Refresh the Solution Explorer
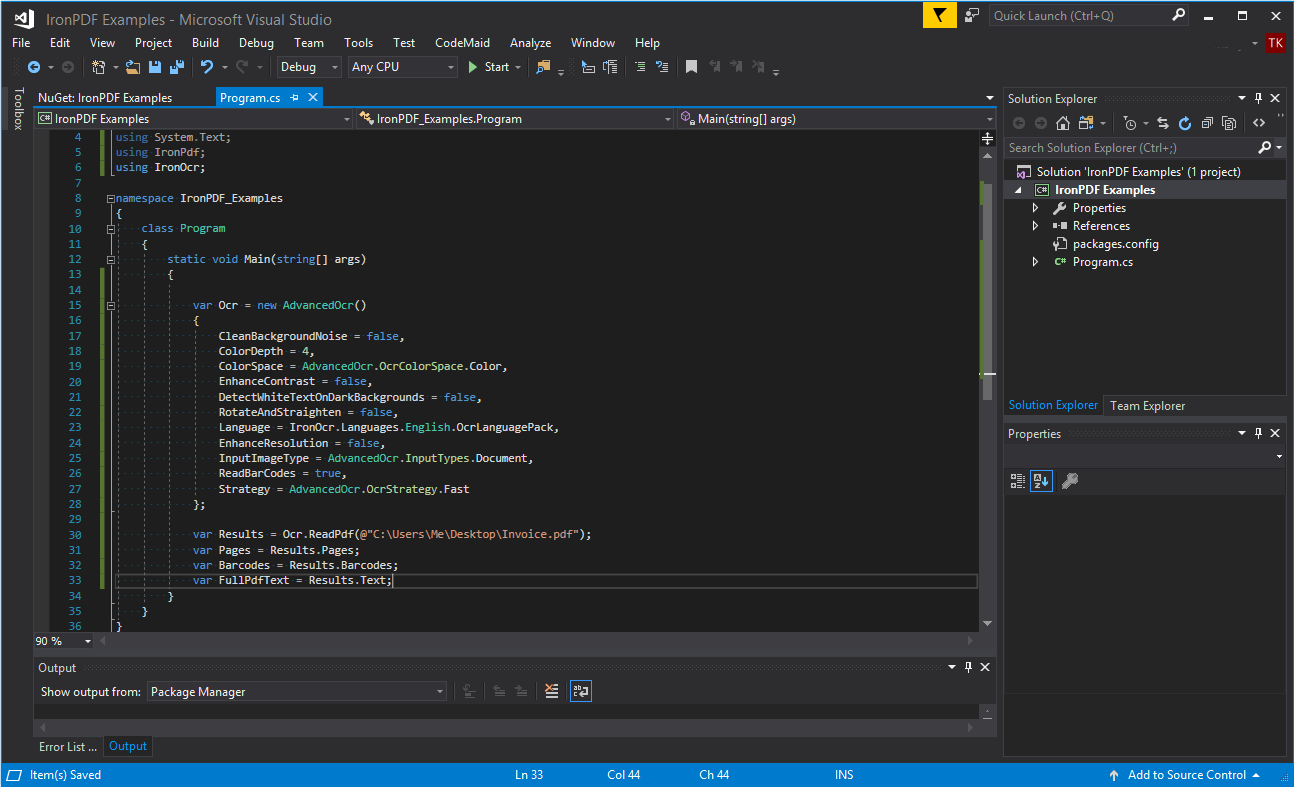 [x=1185, y=123]
